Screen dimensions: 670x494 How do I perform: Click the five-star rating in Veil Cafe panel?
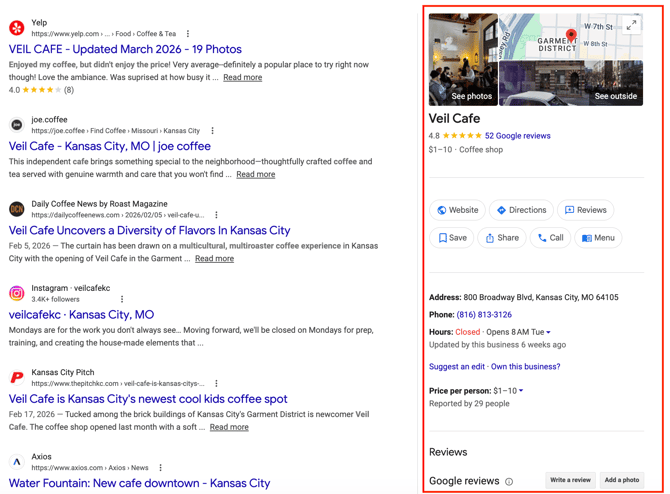point(461,136)
